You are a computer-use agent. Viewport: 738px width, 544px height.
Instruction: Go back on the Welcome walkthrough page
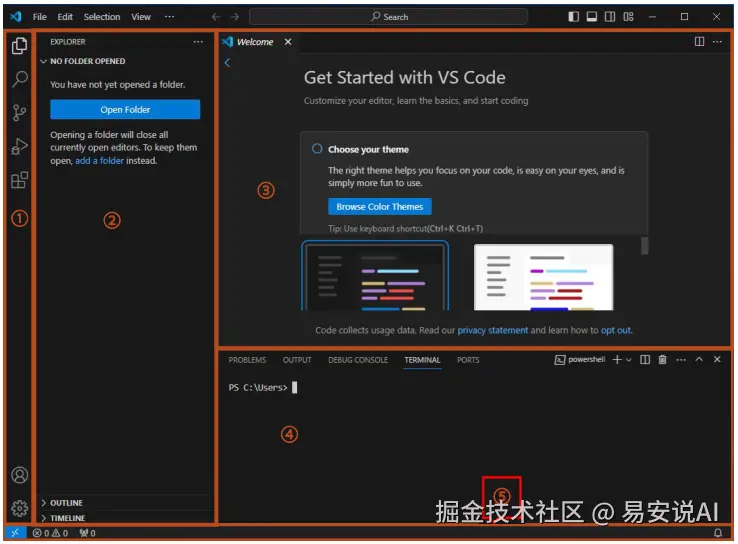click(x=227, y=63)
